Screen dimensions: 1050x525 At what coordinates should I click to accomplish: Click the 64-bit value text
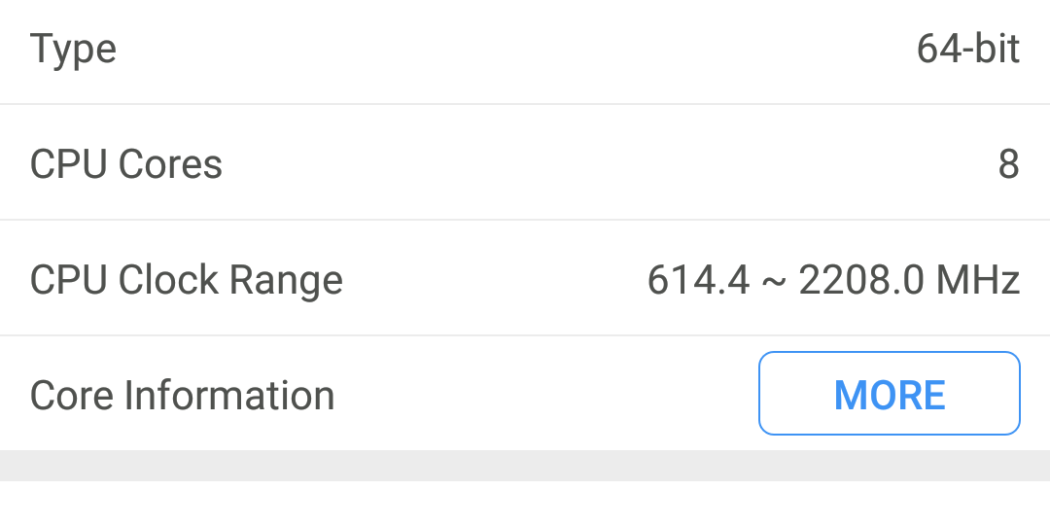pos(967,49)
